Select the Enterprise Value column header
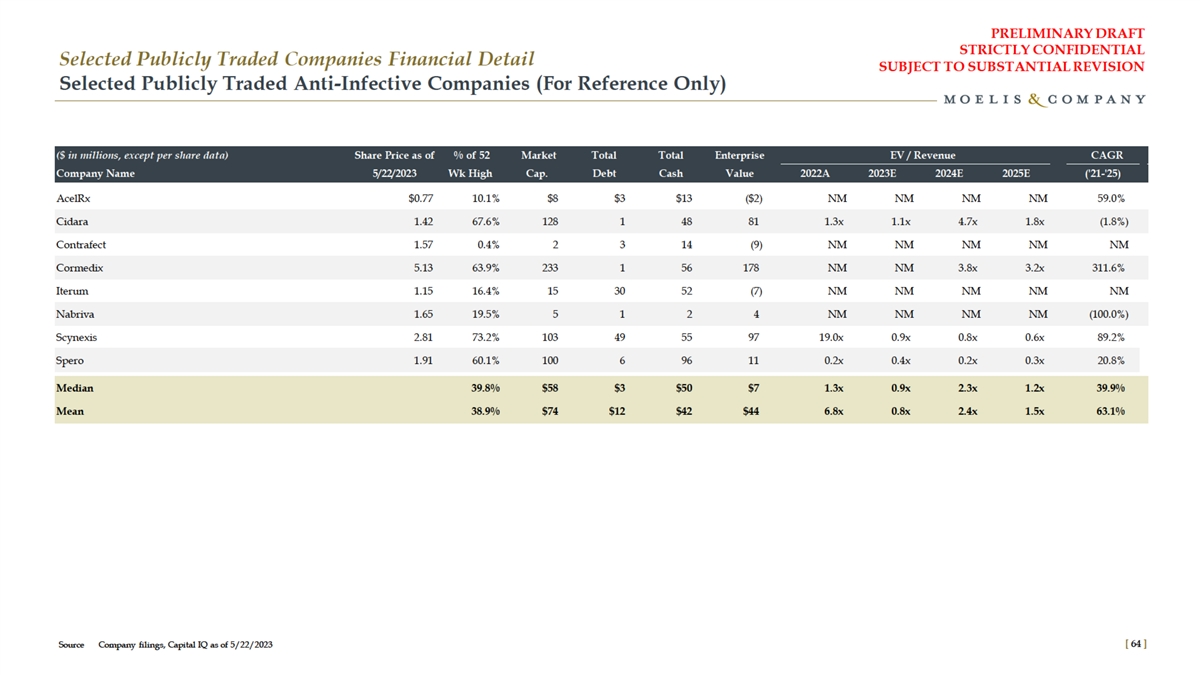 pos(739,164)
